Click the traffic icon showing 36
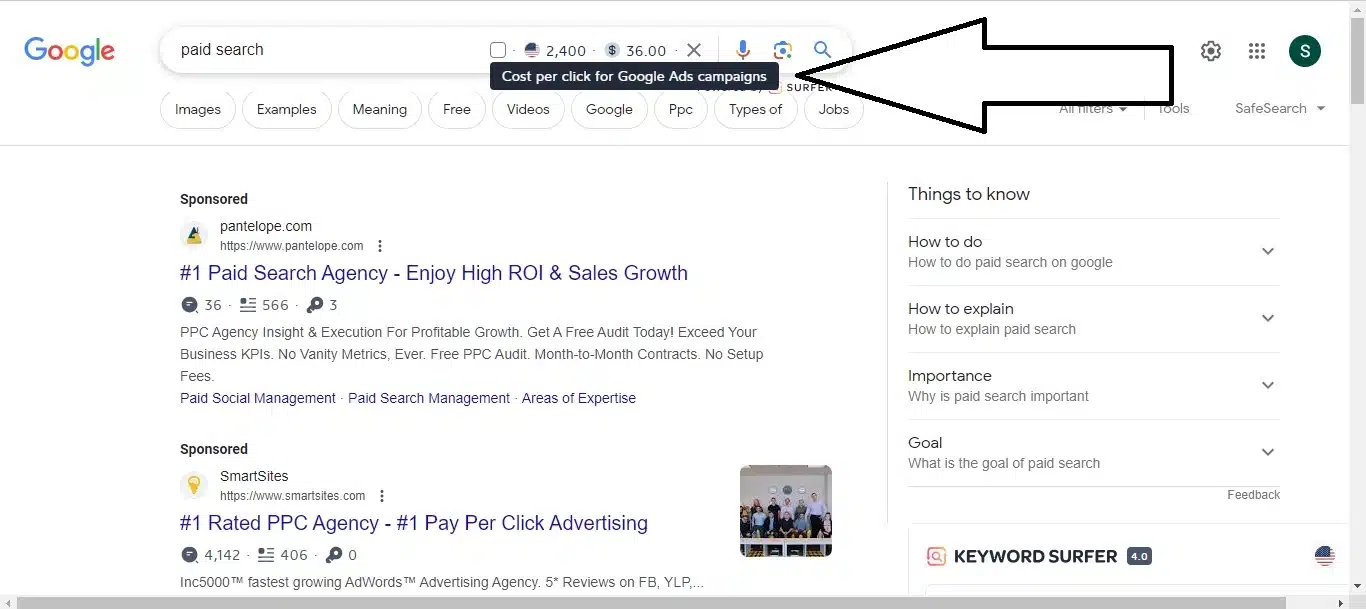1366x609 pixels. point(189,305)
